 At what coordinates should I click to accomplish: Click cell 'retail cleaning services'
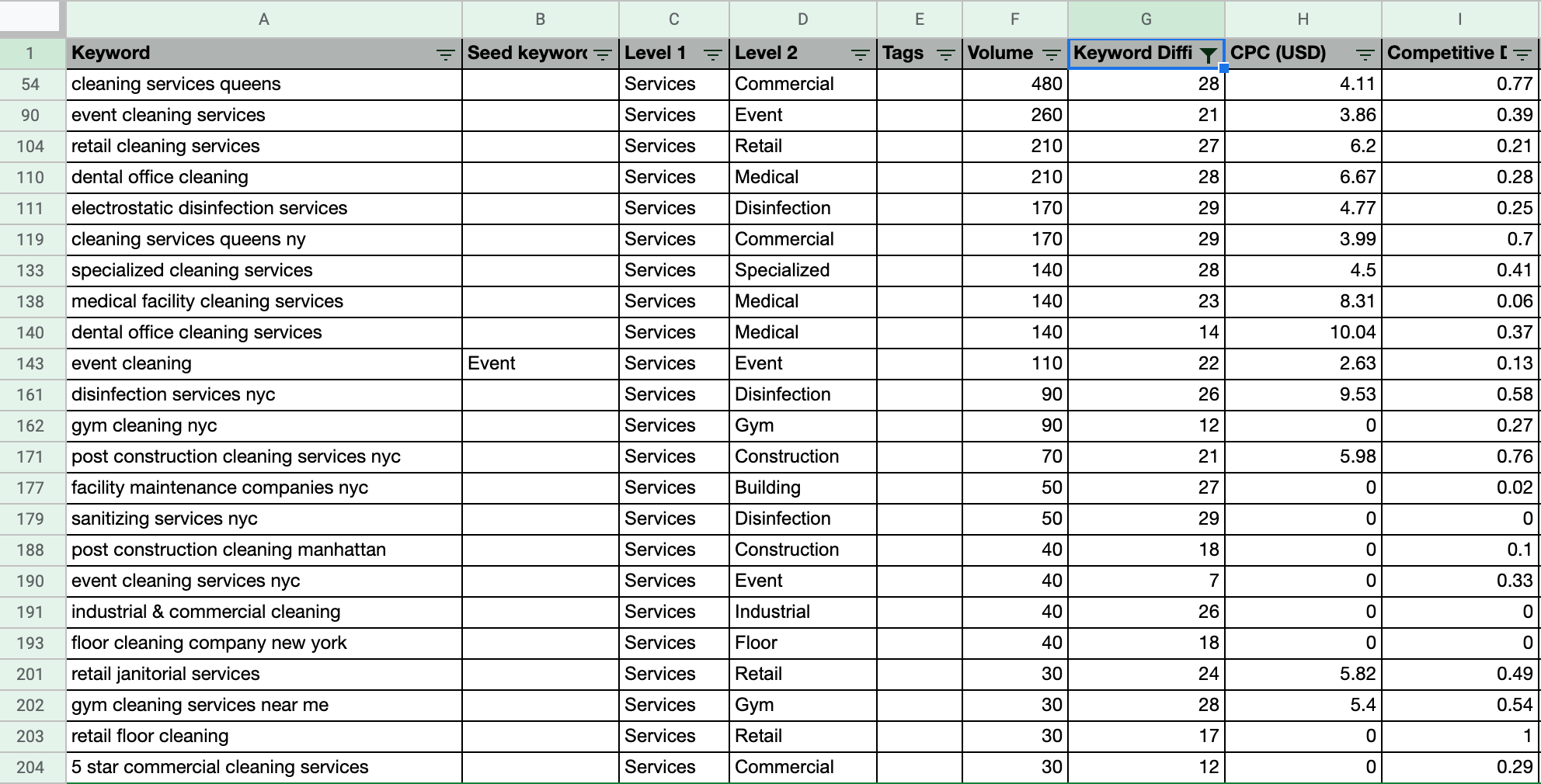(x=264, y=147)
